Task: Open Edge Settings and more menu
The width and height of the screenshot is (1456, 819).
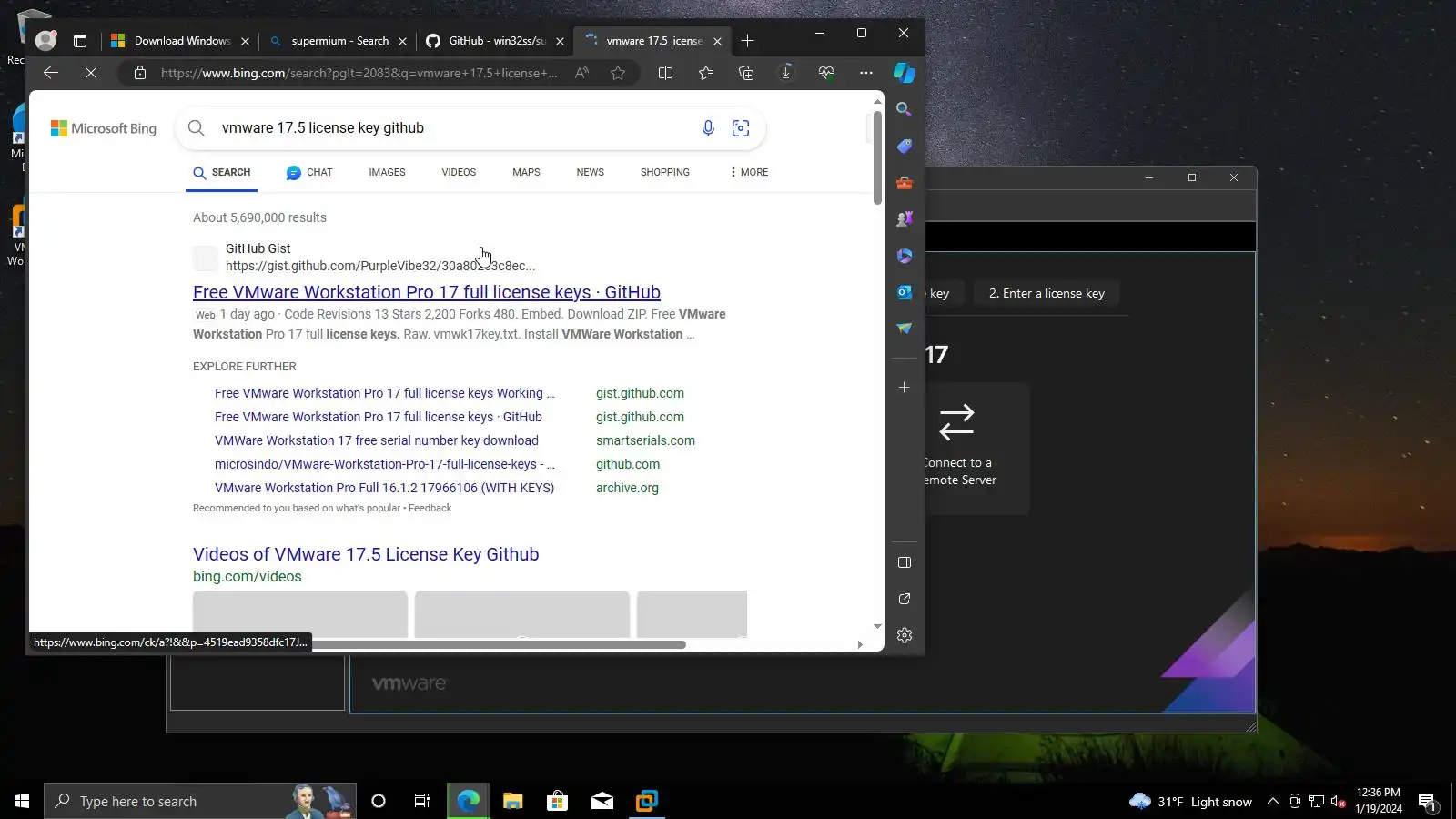Action: click(x=866, y=73)
